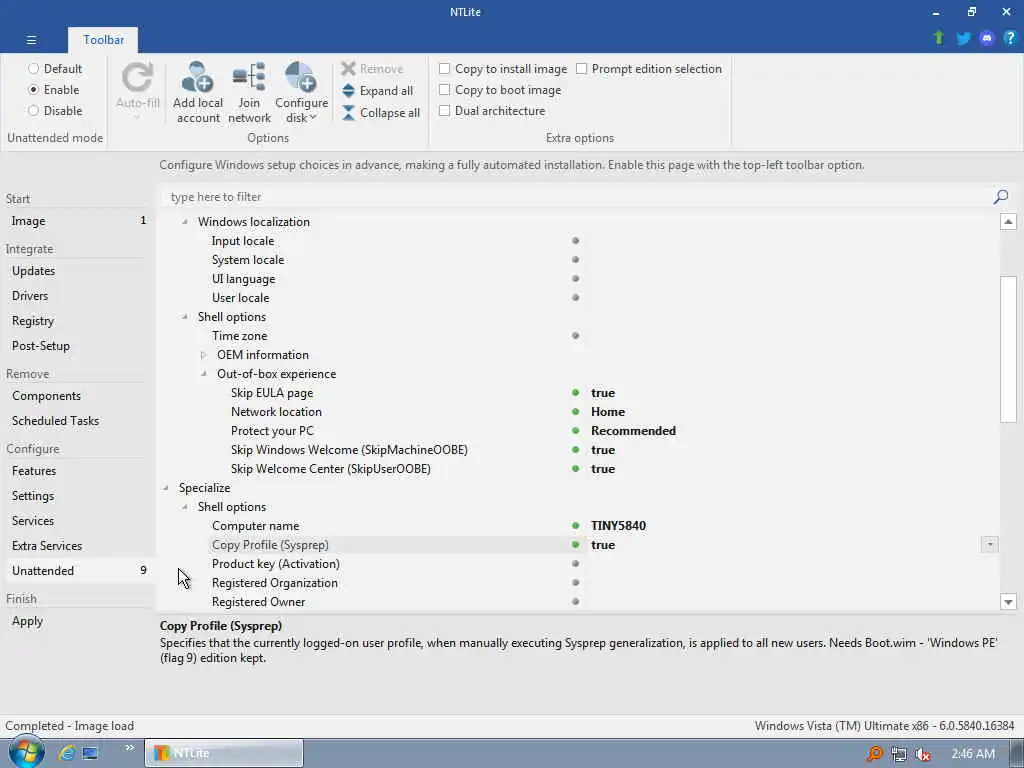Select the Default unattended mode

coord(55,69)
